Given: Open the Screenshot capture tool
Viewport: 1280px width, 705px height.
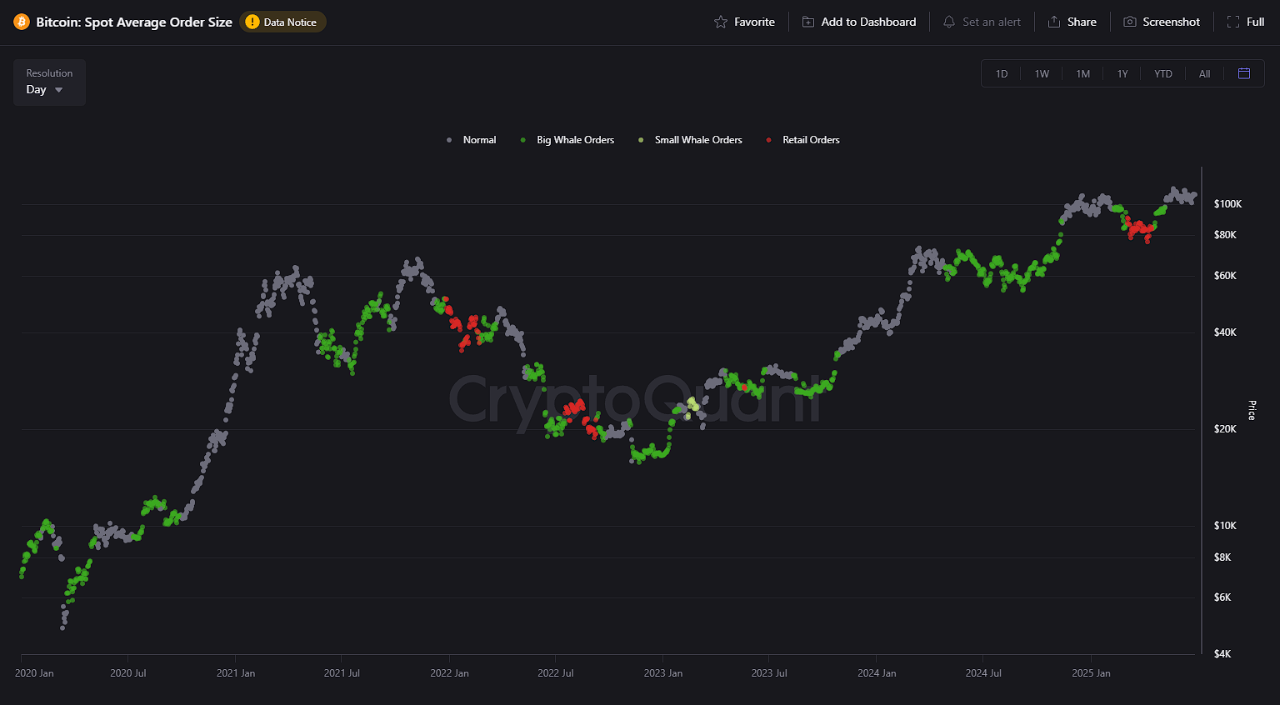Looking at the screenshot, I should pyautogui.click(x=1131, y=21).
